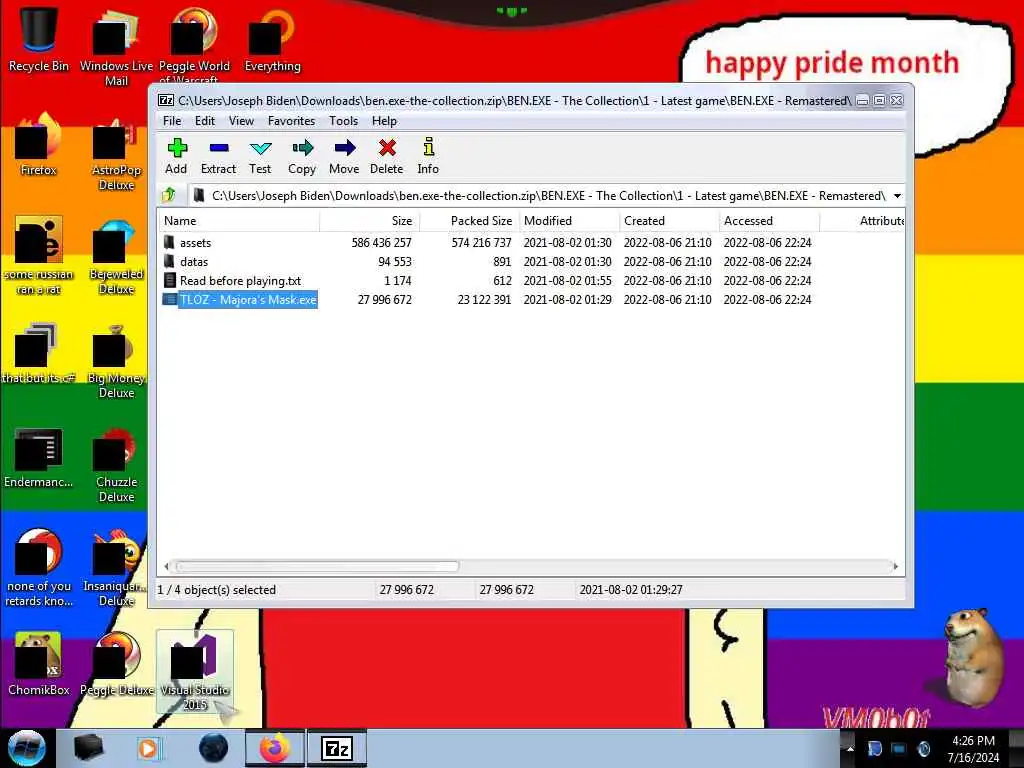Click size value 586 436 257
The width and height of the screenshot is (1024, 768).
381,243
